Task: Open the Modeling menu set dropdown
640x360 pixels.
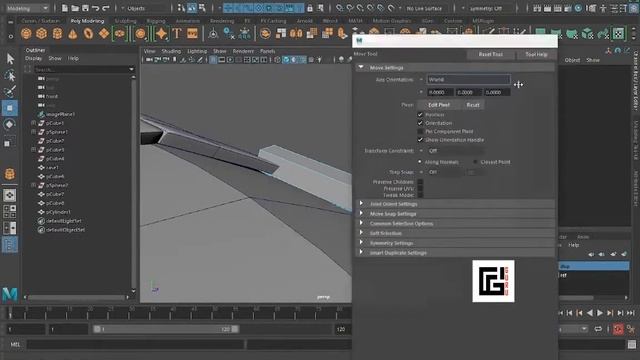Action: tap(27, 8)
